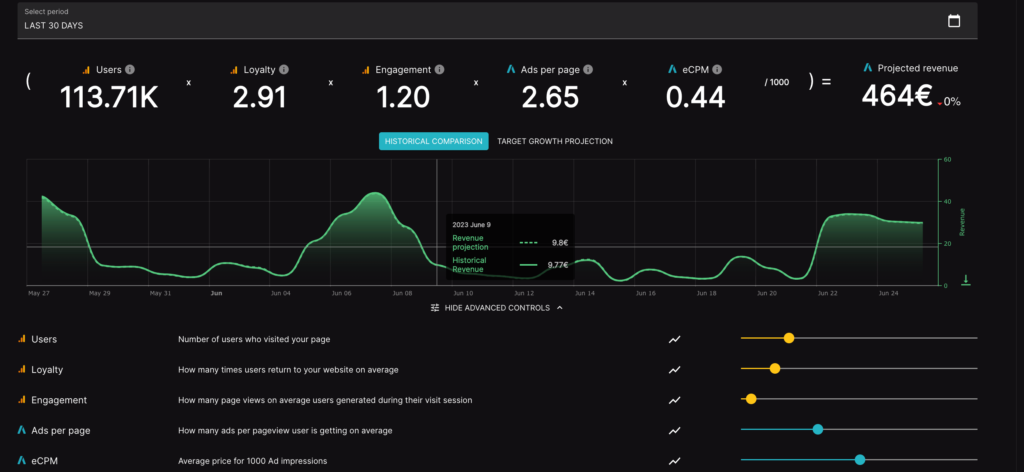The height and width of the screenshot is (472, 1024).
Task: Click the Loyalty slider handle
Action: point(775,369)
